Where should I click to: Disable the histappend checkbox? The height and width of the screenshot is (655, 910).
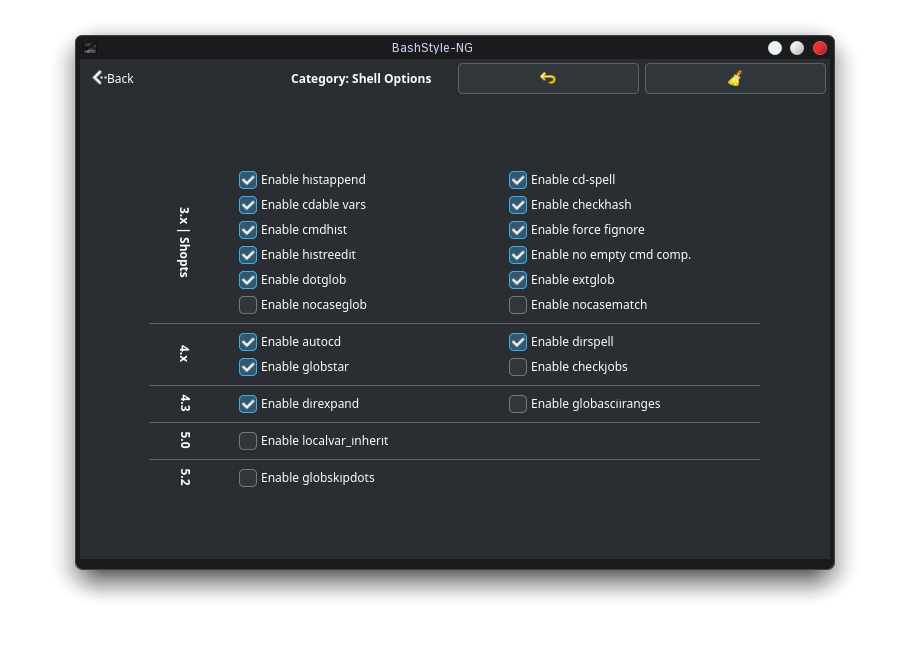click(x=248, y=180)
